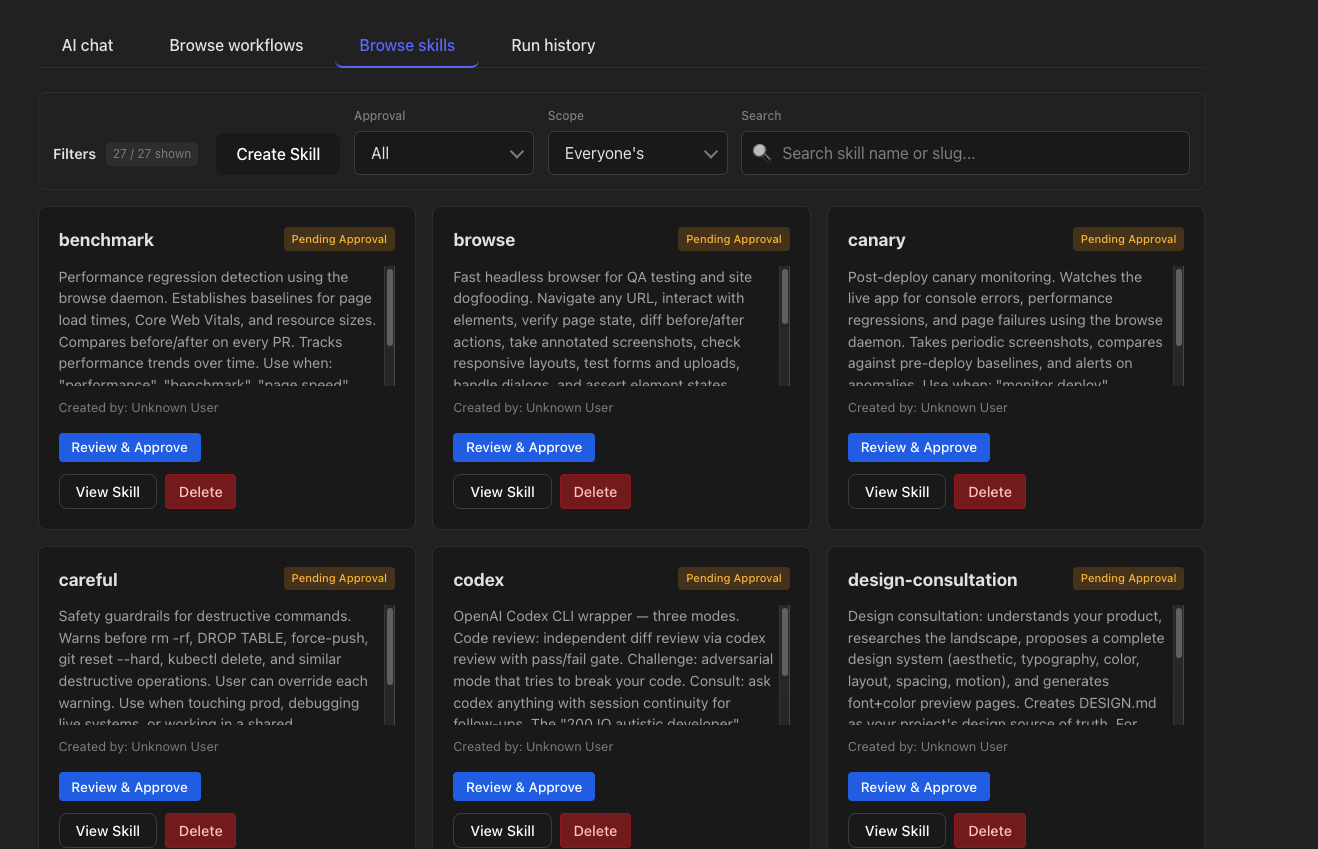Select the Run history tab
The height and width of the screenshot is (849, 1318).
pyautogui.click(x=552, y=45)
